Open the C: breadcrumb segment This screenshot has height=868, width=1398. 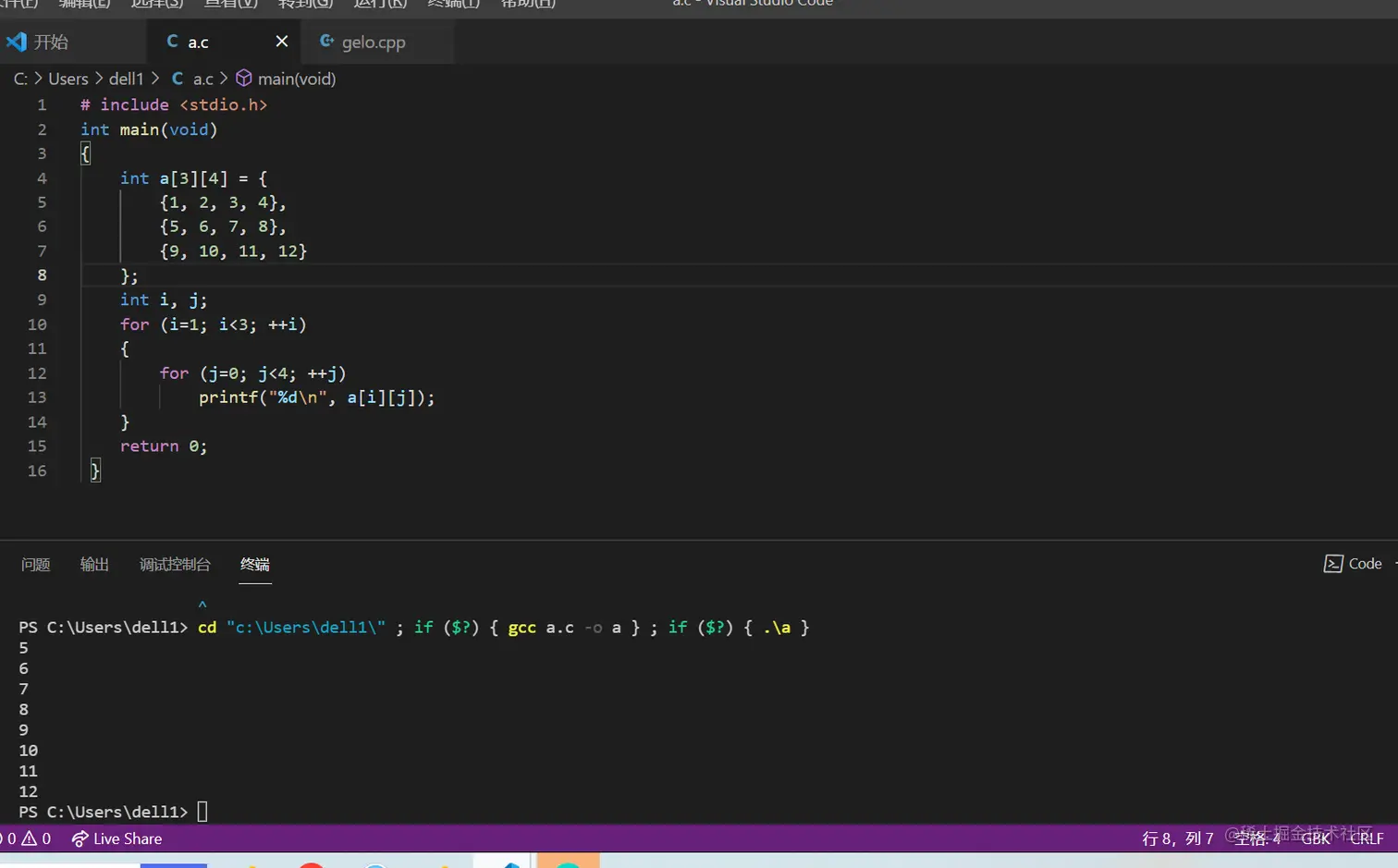(x=20, y=79)
